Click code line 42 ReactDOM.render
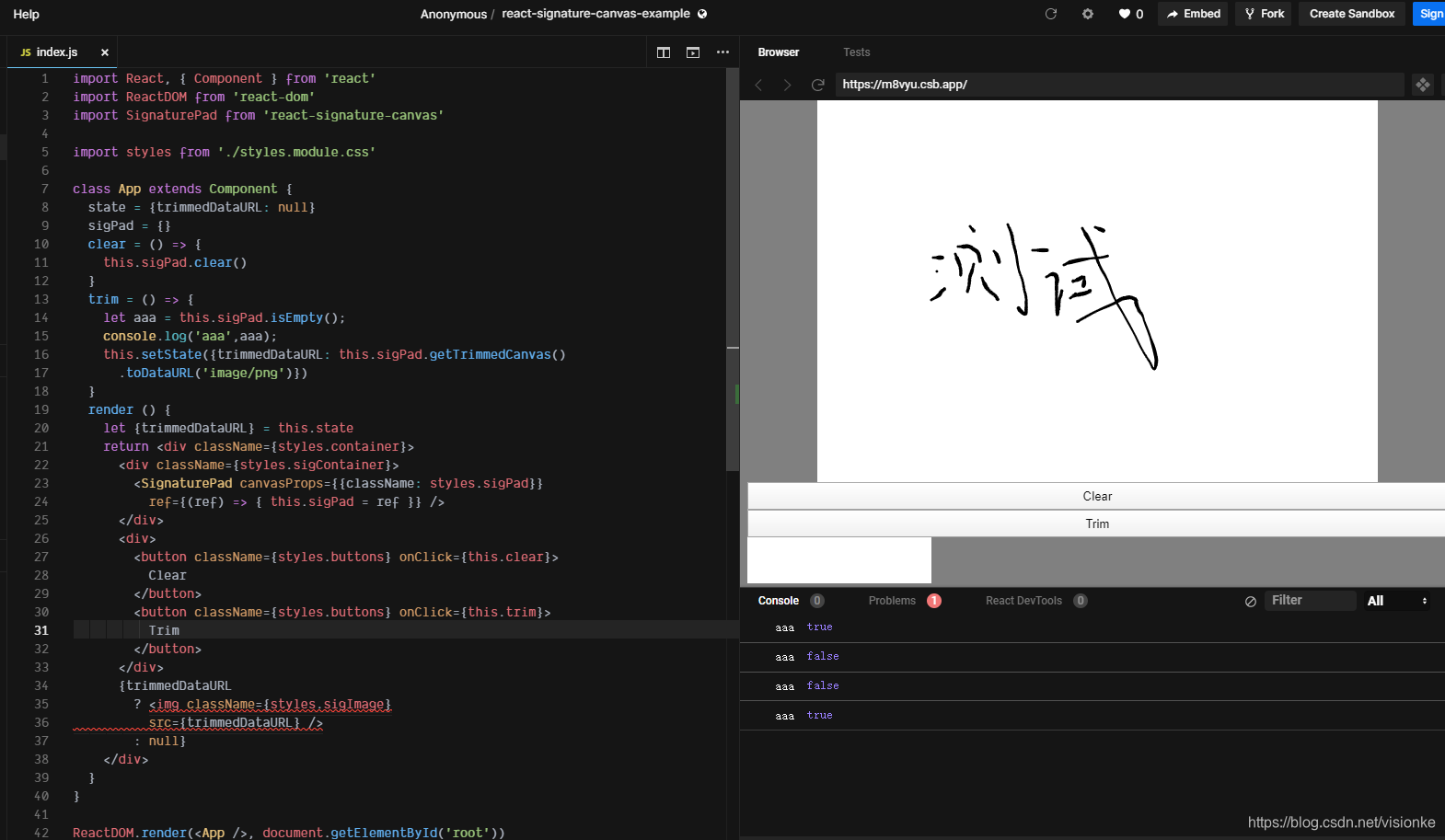The height and width of the screenshot is (840, 1445). [289, 833]
